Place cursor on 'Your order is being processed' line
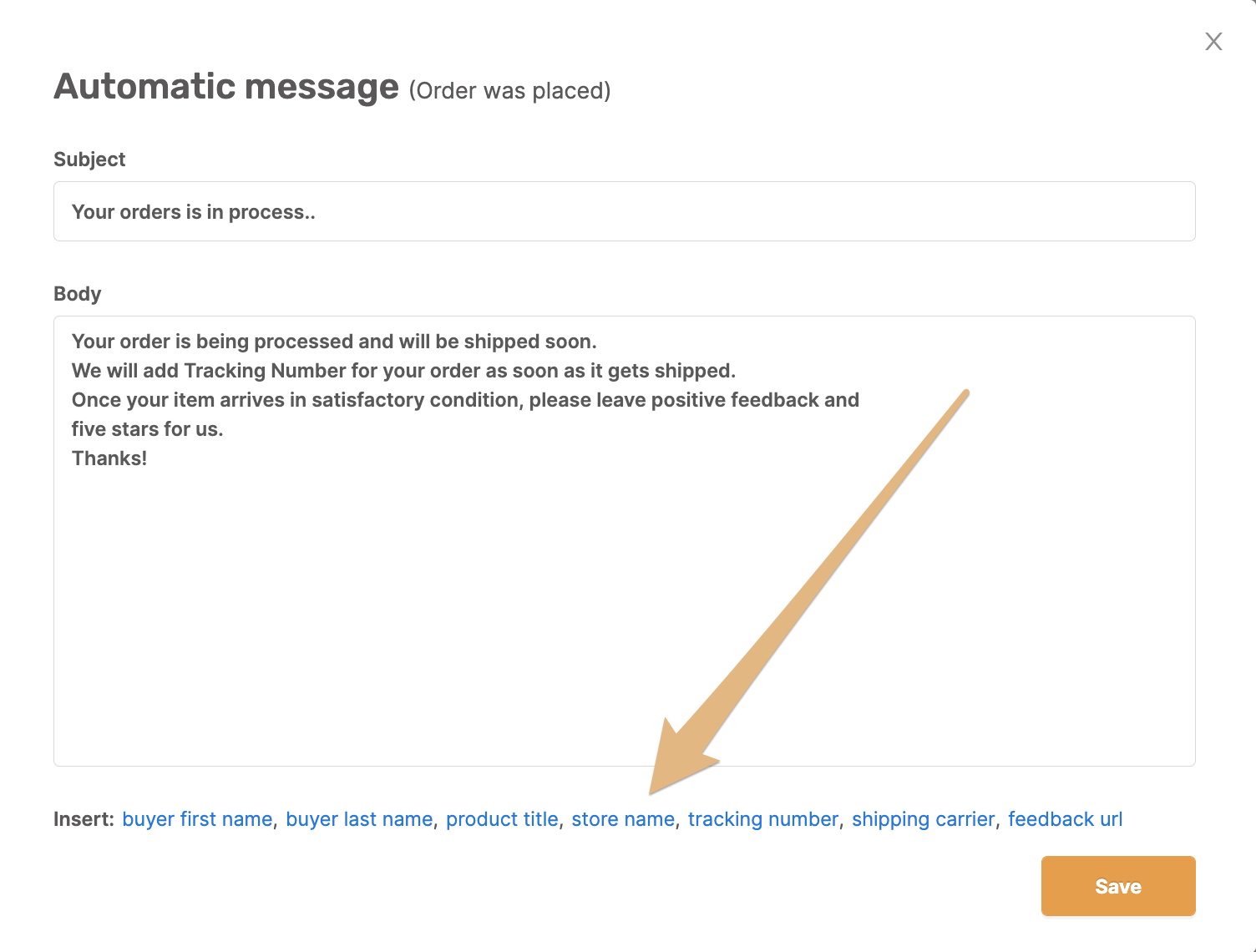 click(x=334, y=342)
